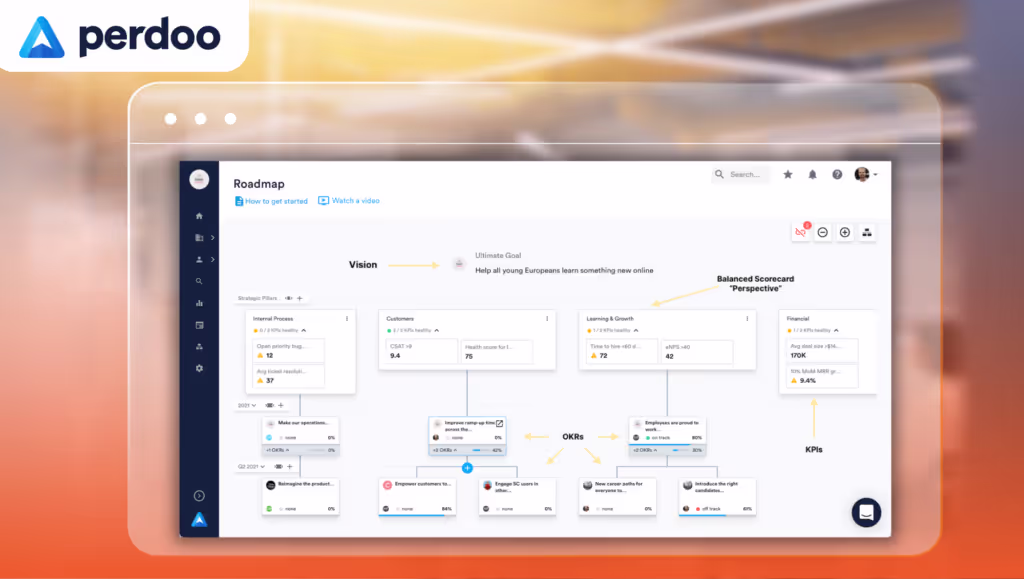Click the help question mark icon
The image size is (1024, 579).
pyautogui.click(x=837, y=174)
